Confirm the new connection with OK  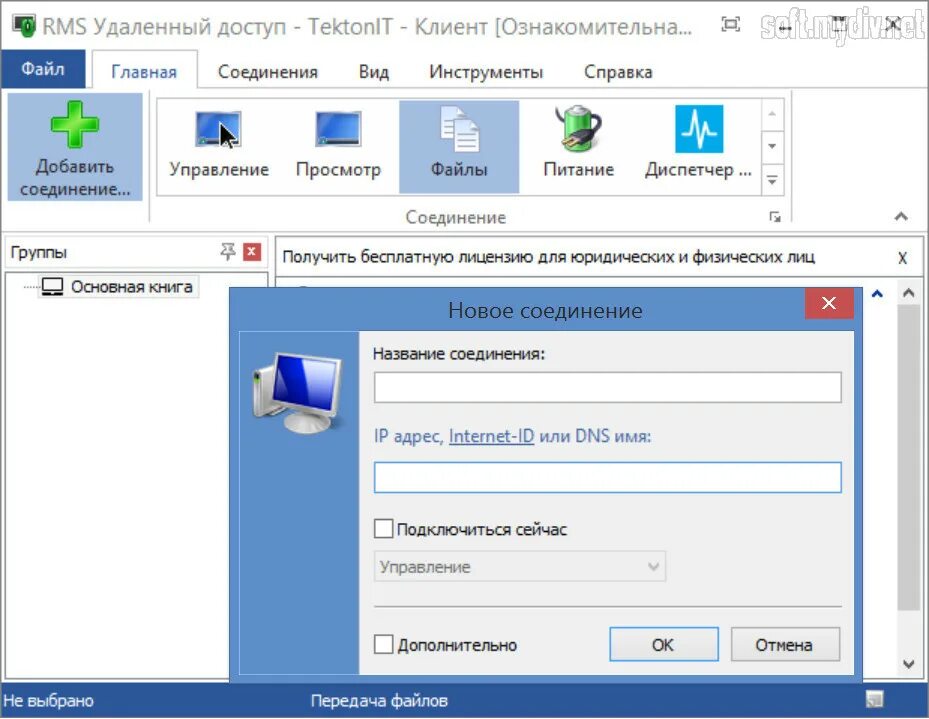[x=664, y=644]
